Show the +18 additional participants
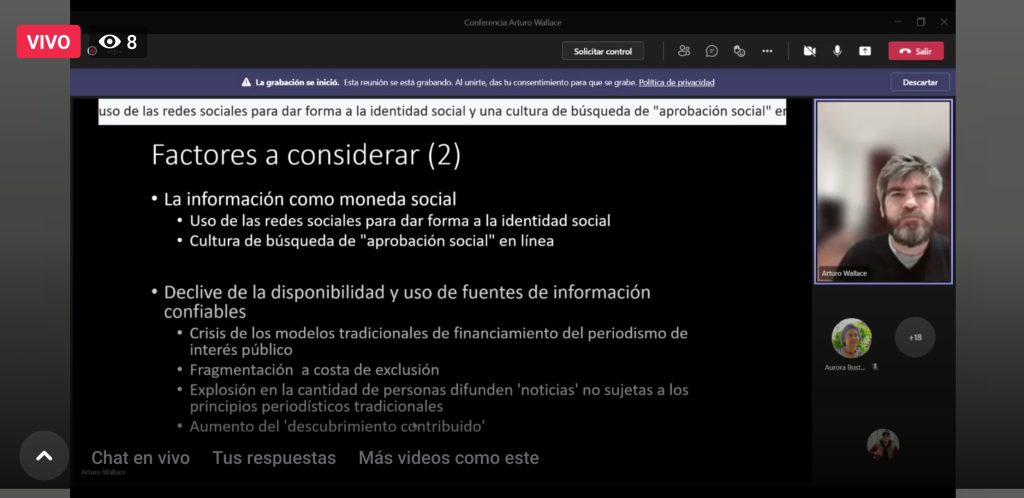 tap(914, 338)
